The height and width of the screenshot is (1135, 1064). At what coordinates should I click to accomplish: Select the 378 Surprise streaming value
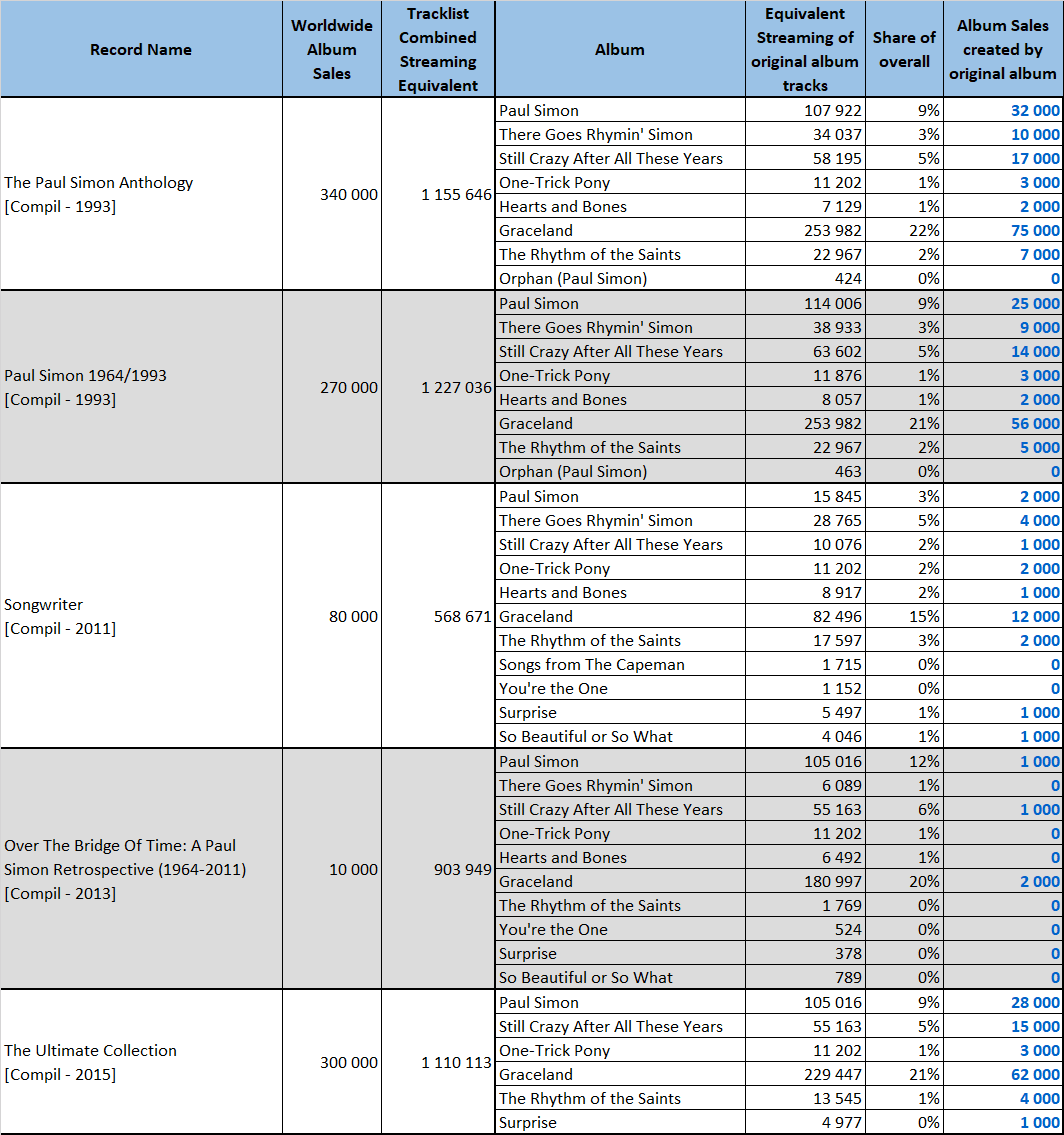coord(805,953)
